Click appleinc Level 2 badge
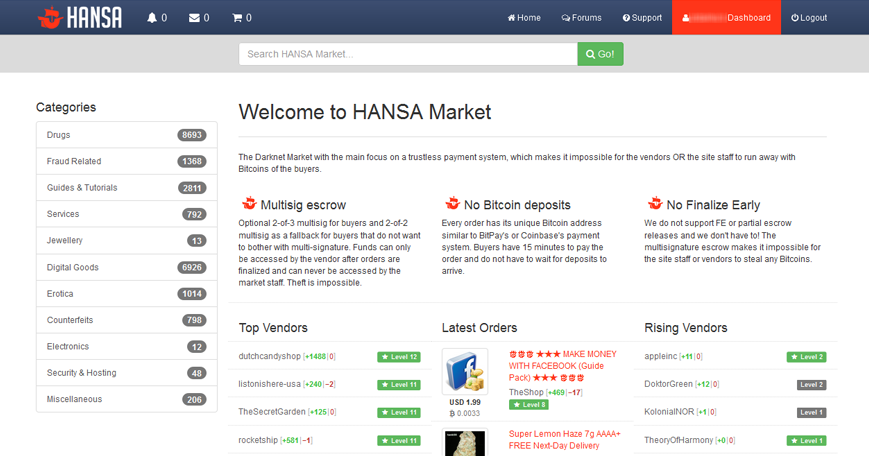869x456 pixels. (806, 357)
